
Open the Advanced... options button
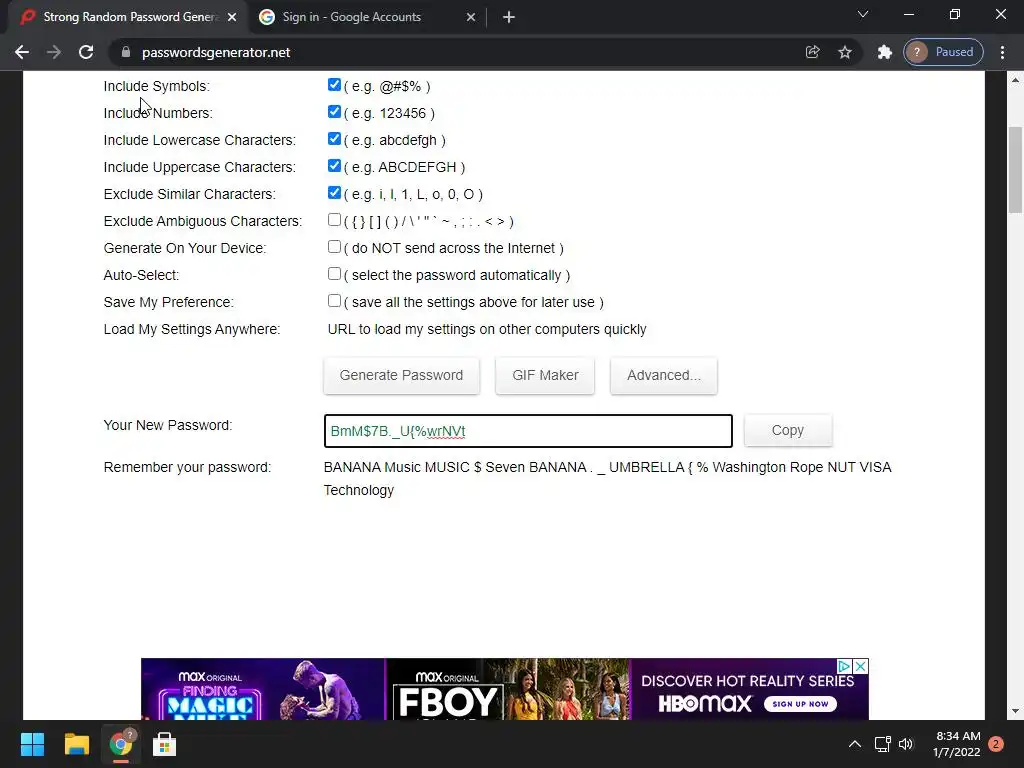(664, 376)
